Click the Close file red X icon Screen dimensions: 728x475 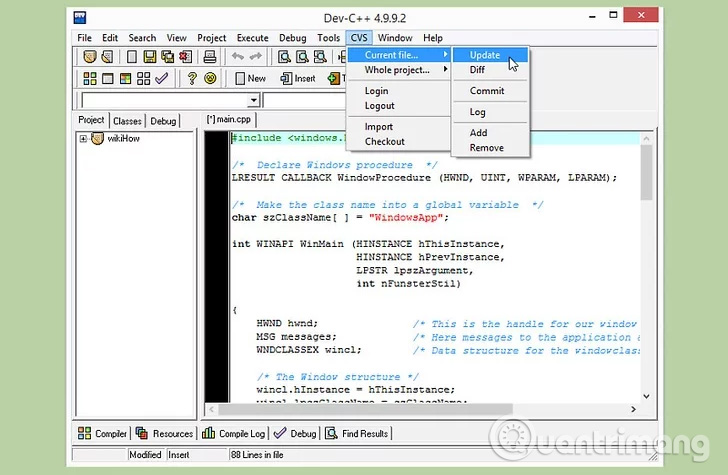point(185,57)
